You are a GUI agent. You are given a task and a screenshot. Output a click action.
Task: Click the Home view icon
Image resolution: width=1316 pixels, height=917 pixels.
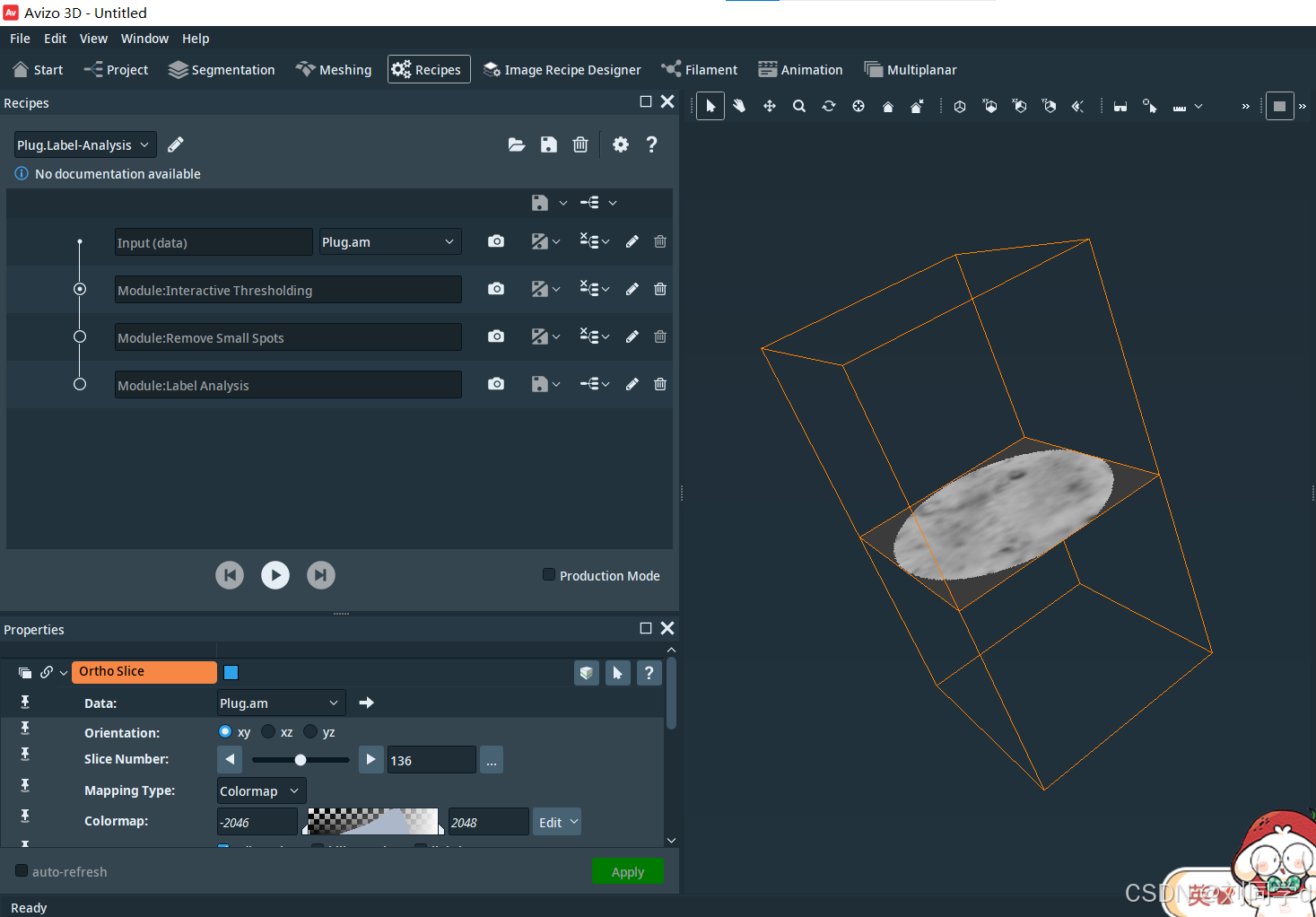pyautogui.click(x=888, y=106)
